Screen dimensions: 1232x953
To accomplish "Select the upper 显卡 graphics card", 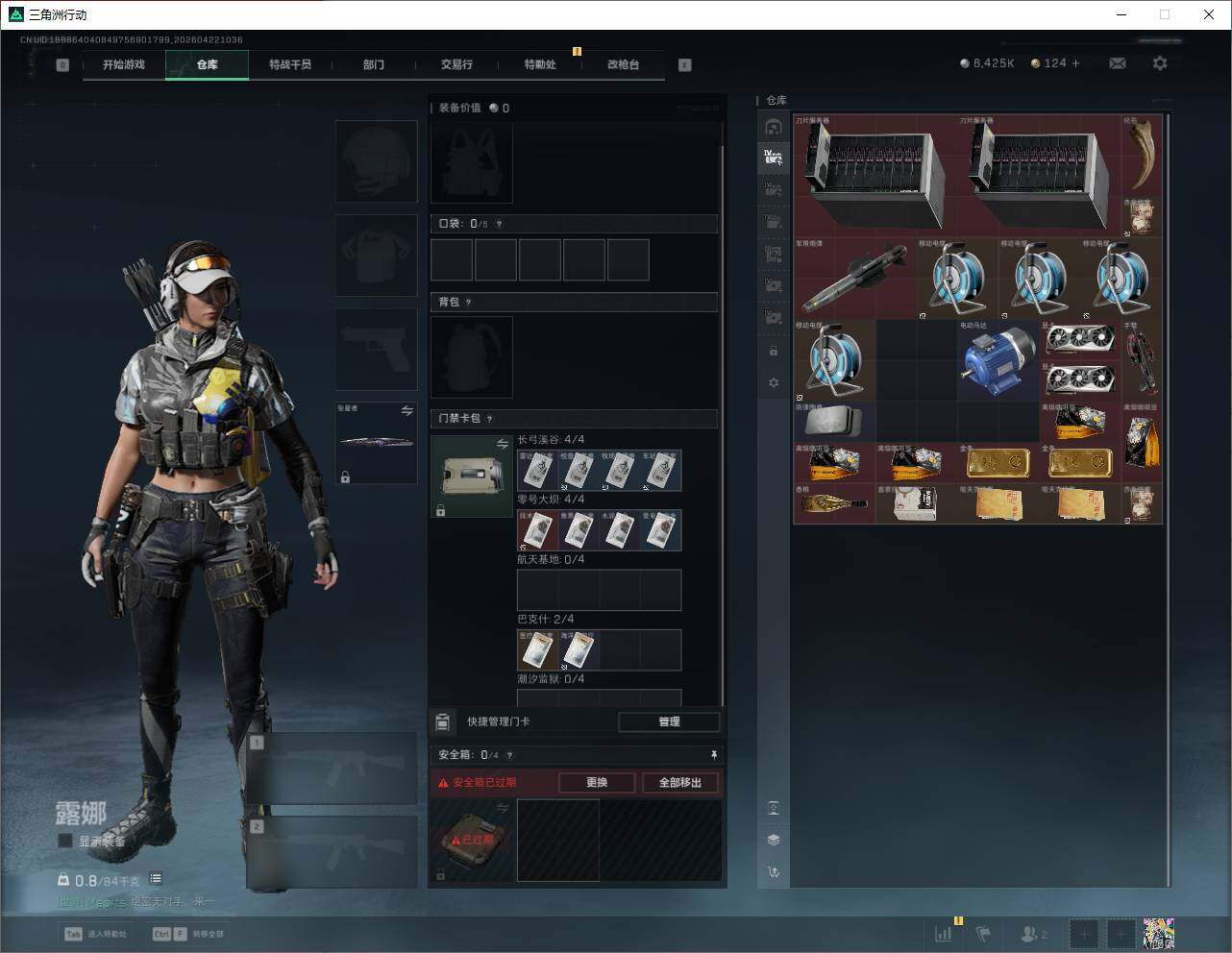I will tap(1079, 339).
